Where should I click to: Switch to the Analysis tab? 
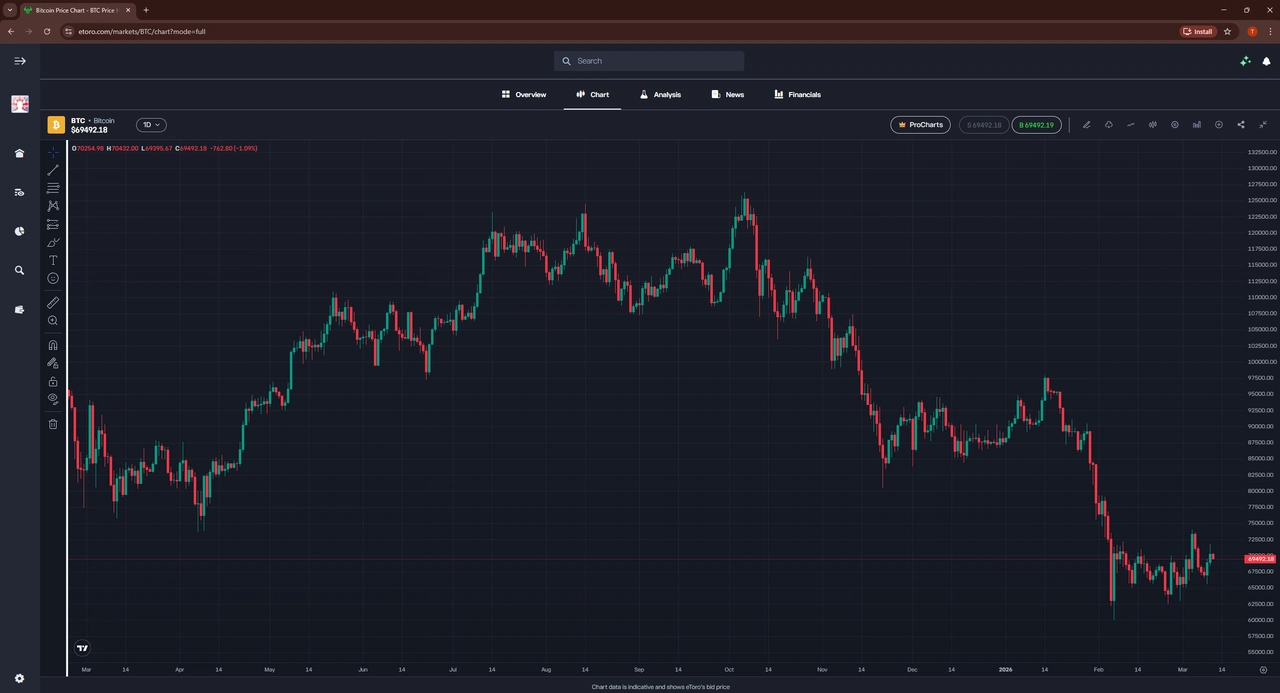coord(660,95)
